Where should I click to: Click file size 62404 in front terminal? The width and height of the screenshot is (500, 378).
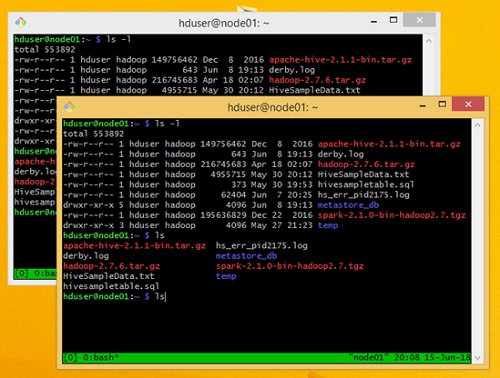click(x=233, y=195)
